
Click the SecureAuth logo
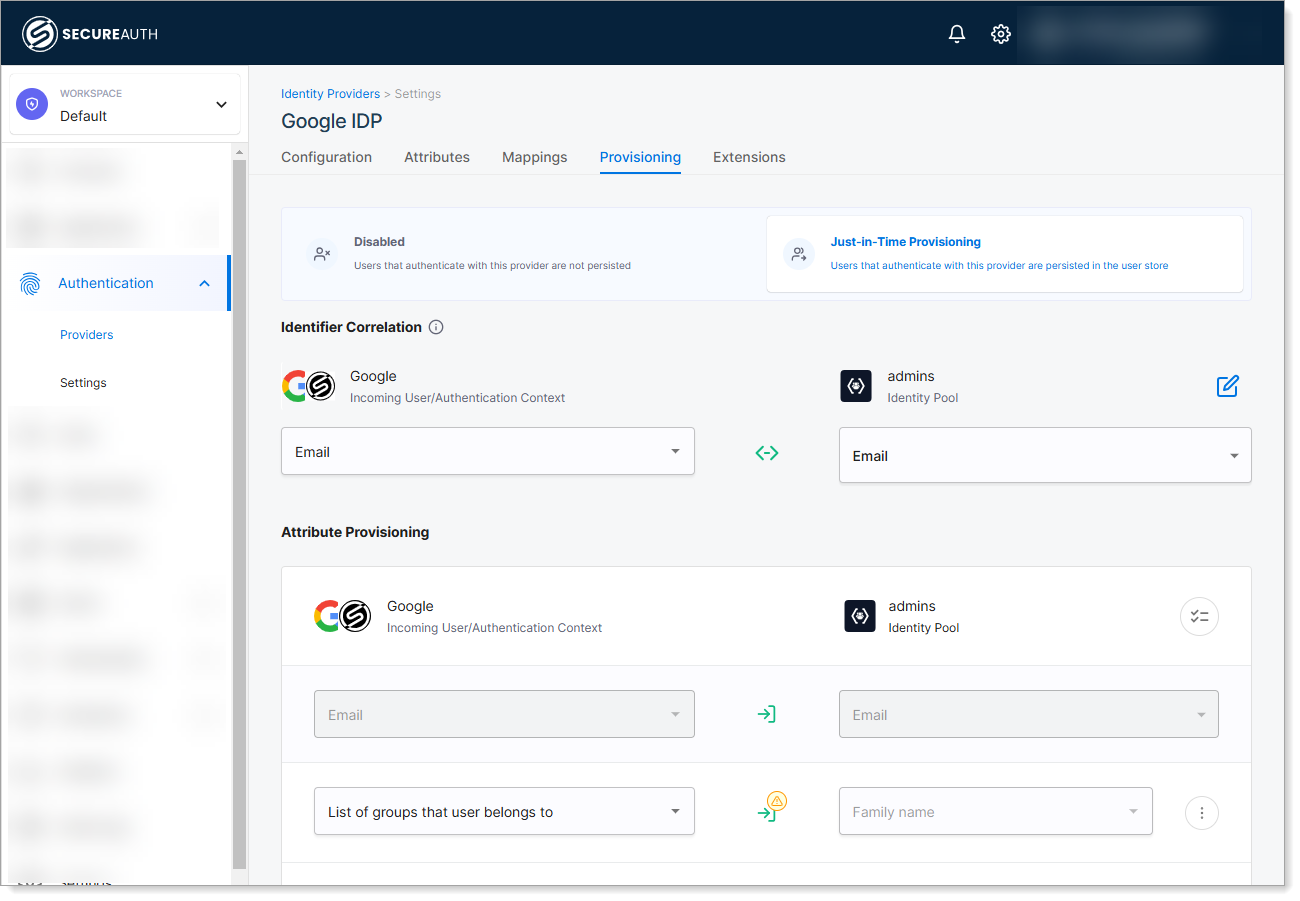91,34
